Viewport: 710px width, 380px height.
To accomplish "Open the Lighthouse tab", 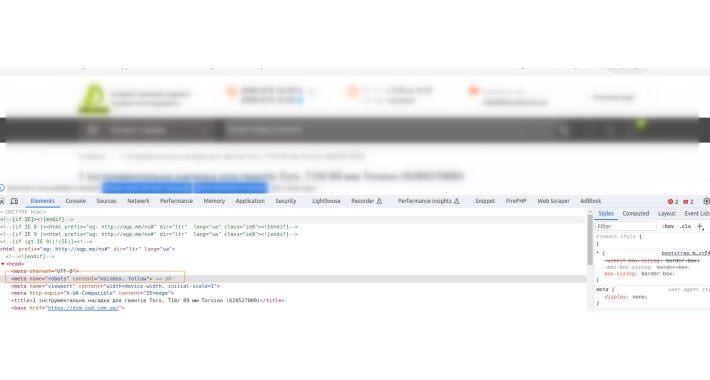I will coord(326,201).
